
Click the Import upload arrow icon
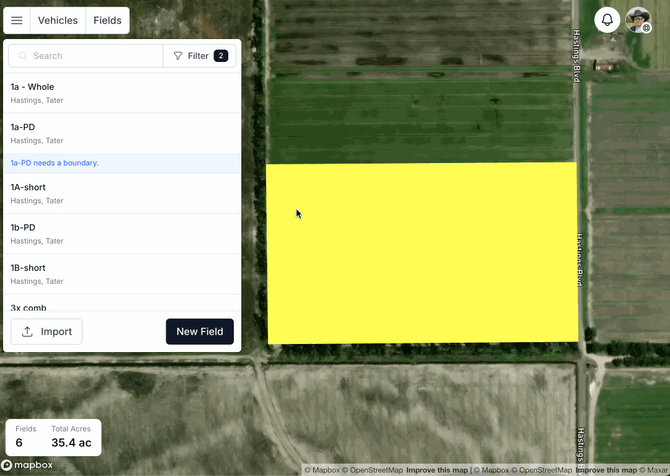click(27, 332)
